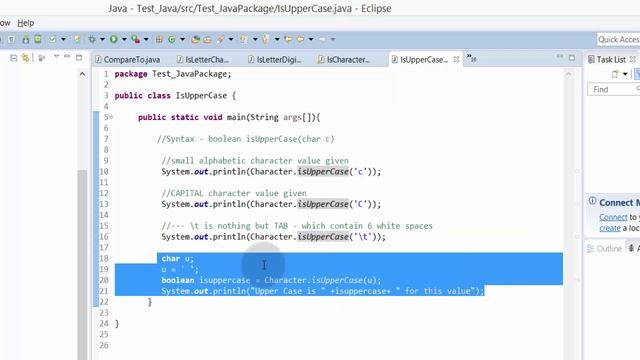Click the Save All green disk icon
Viewport: 640px width, 360px height.
tap(38, 39)
